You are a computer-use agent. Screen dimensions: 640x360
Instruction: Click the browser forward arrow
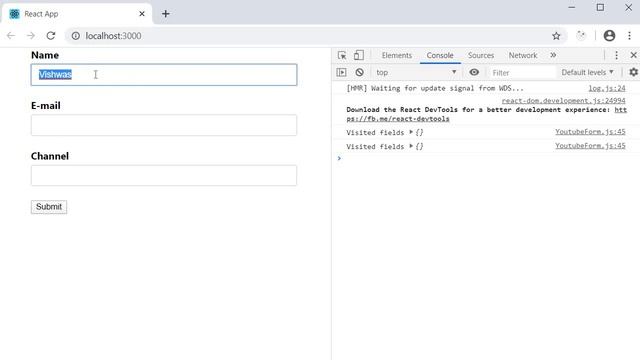(x=31, y=36)
